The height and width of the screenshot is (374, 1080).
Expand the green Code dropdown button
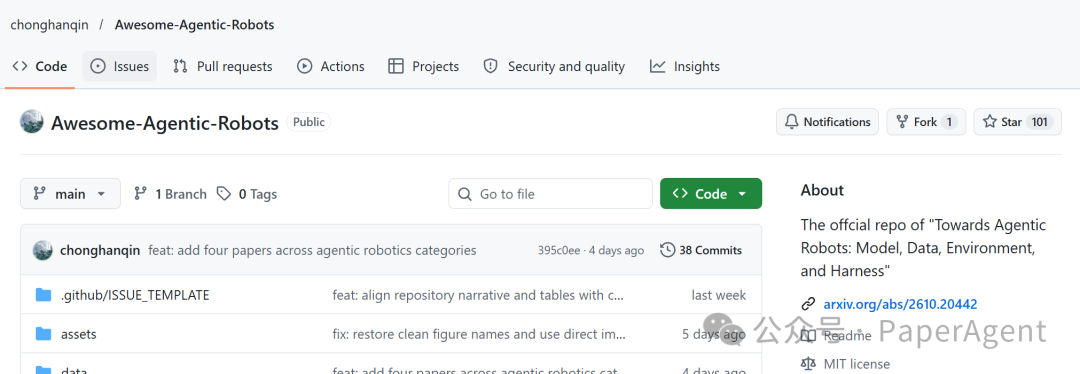711,194
